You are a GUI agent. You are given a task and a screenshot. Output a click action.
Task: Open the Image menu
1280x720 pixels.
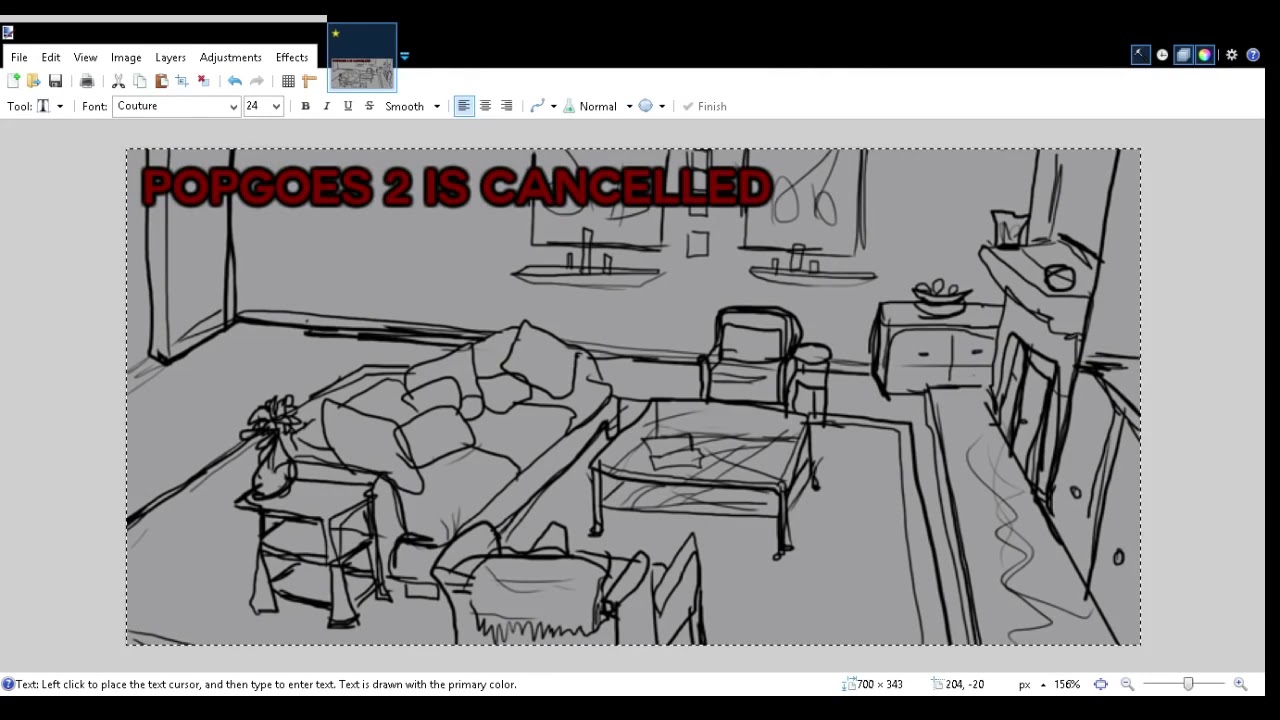tap(126, 57)
